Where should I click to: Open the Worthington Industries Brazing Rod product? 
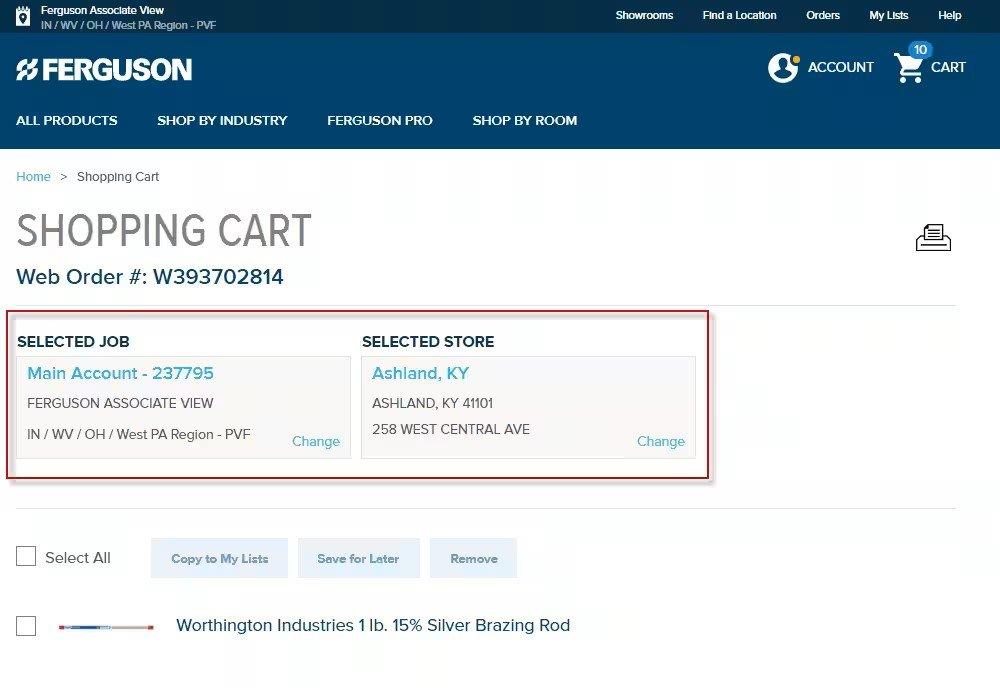point(373,625)
